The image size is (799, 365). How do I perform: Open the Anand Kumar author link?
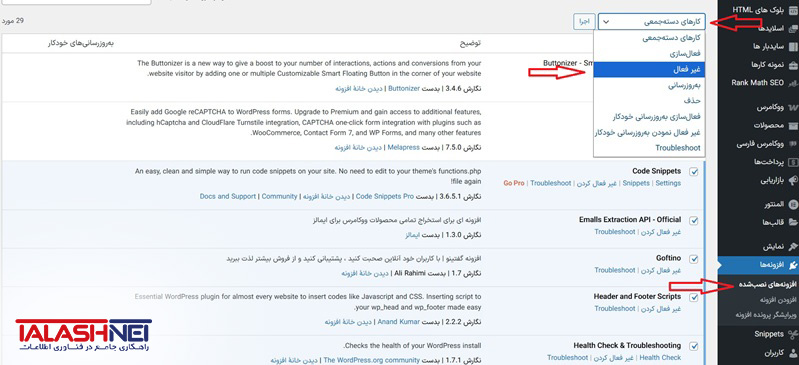click(x=398, y=322)
